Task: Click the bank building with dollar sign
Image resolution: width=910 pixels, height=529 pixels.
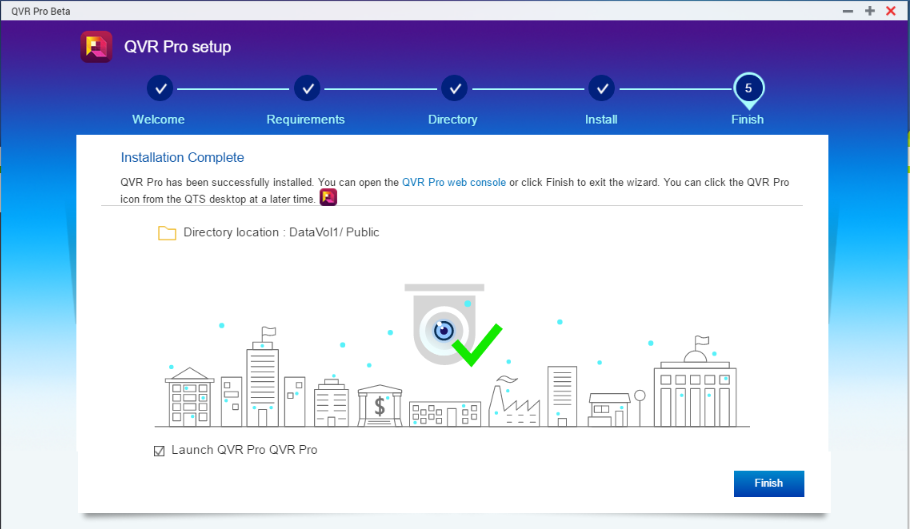Action: [379, 406]
